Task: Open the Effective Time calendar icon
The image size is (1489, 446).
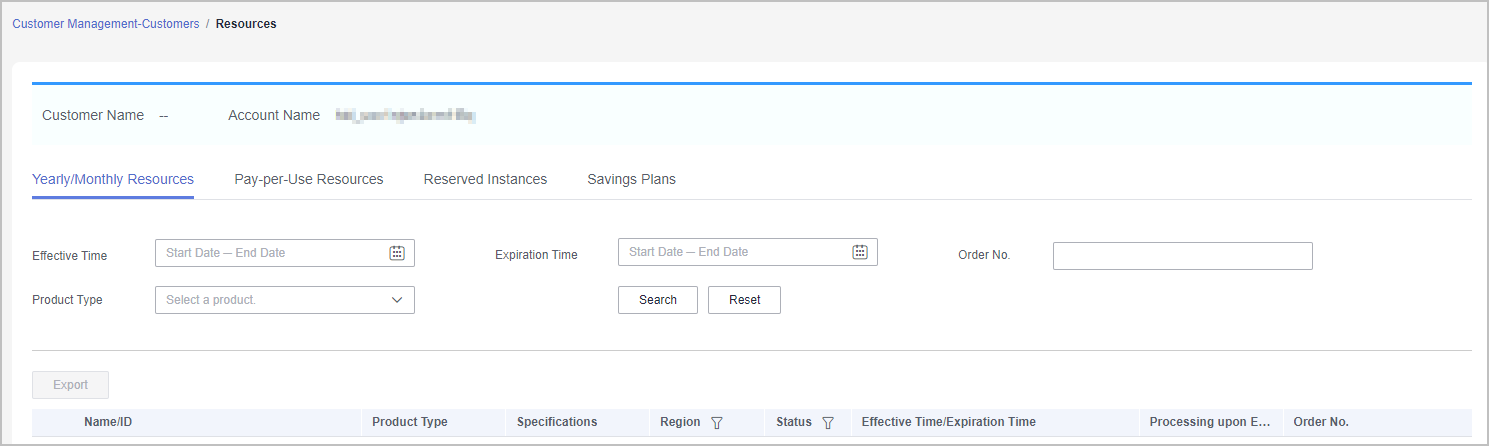Action: pos(397,253)
